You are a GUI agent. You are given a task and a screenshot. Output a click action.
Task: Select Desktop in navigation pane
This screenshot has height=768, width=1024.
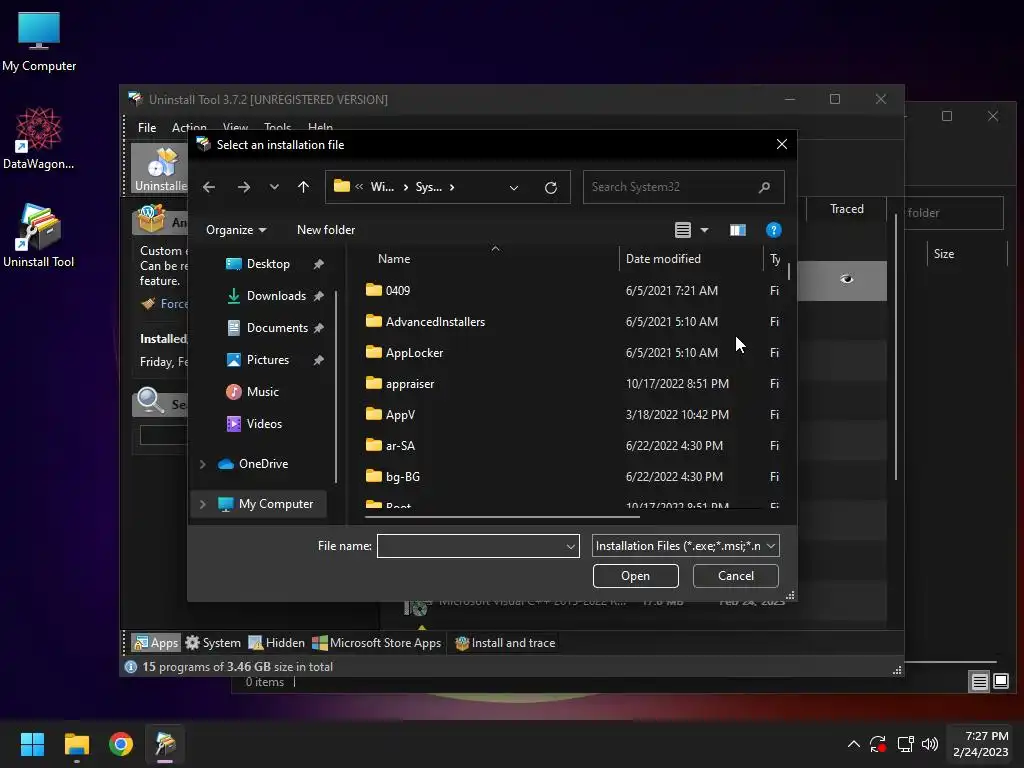pyautogui.click(x=268, y=264)
